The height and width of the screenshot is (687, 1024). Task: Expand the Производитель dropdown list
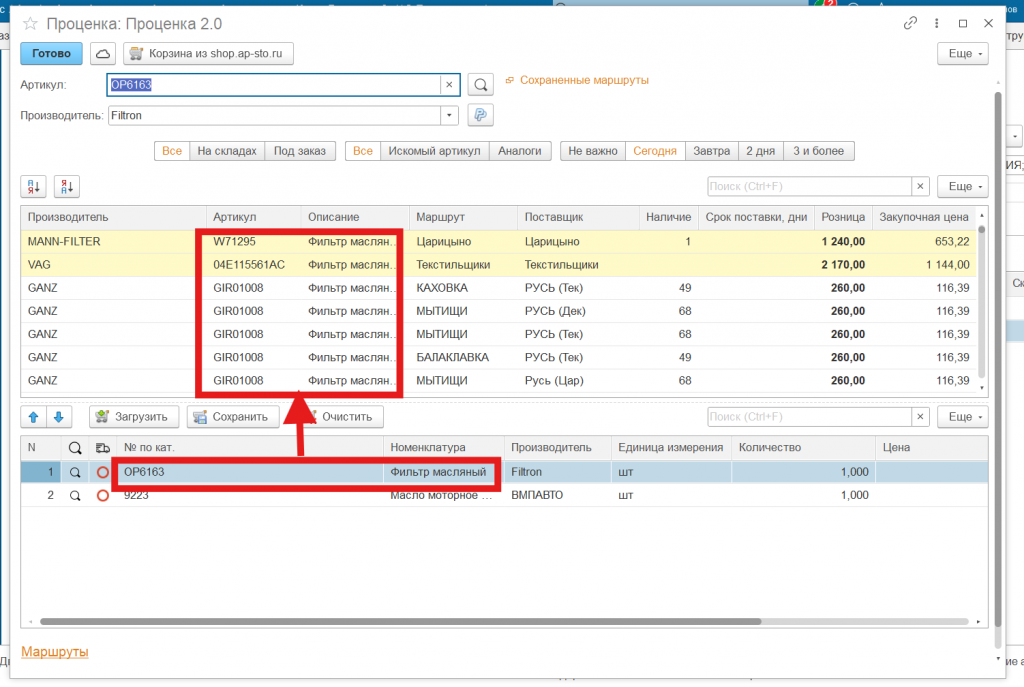click(x=450, y=115)
